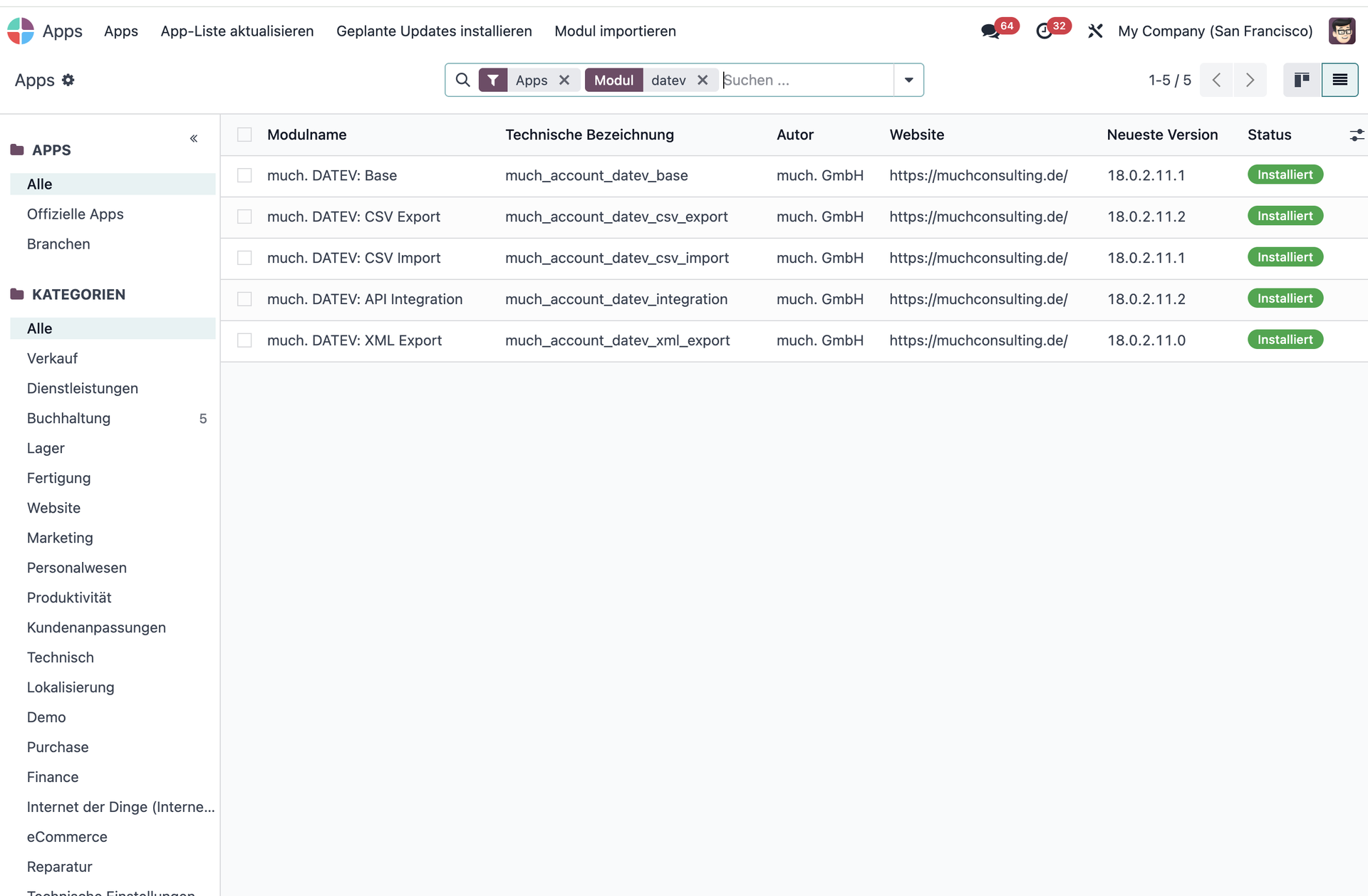
Task: Open much. DATEV: Base module name
Action: (x=332, y=175)
